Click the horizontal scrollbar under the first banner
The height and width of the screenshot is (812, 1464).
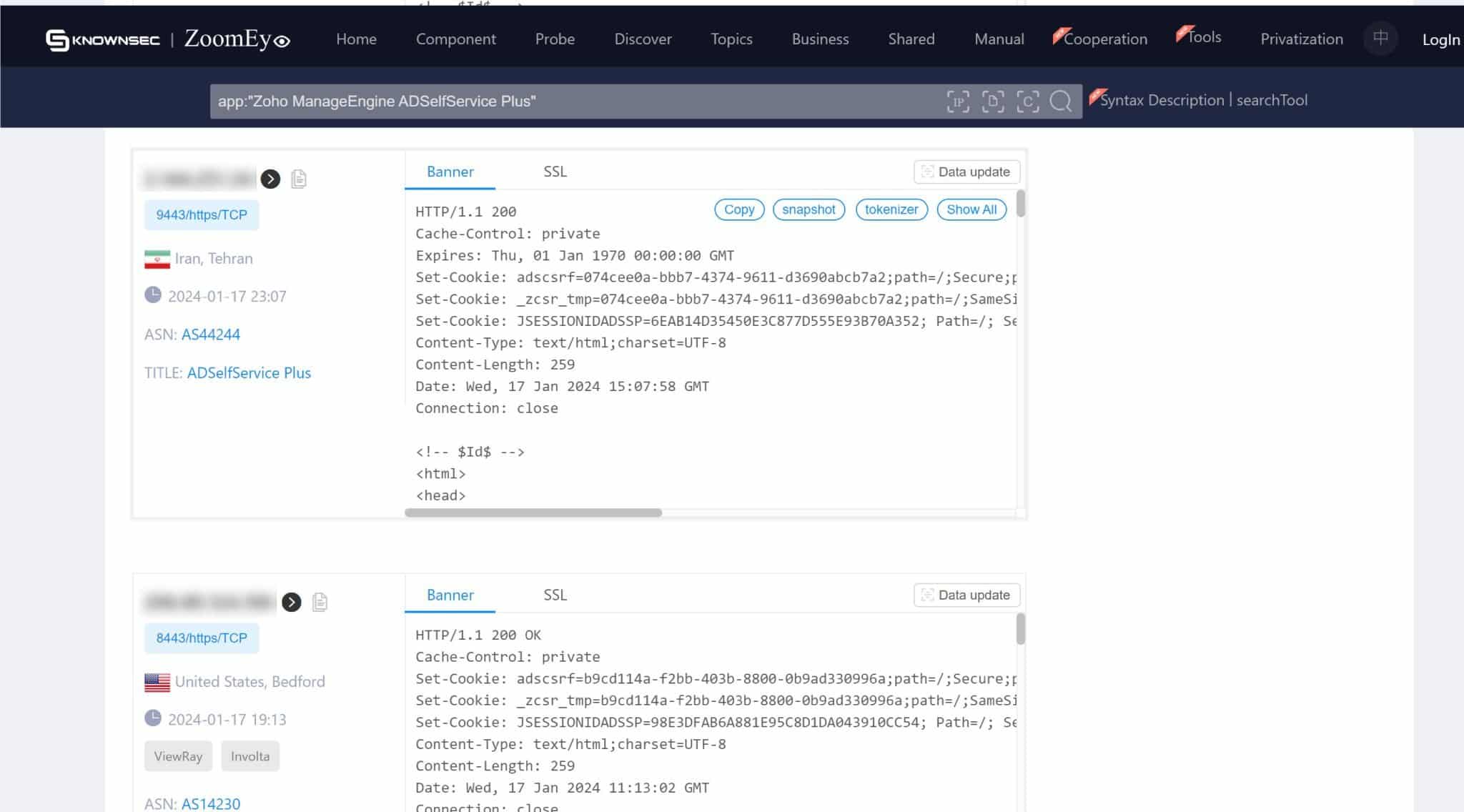coord(533,513)
